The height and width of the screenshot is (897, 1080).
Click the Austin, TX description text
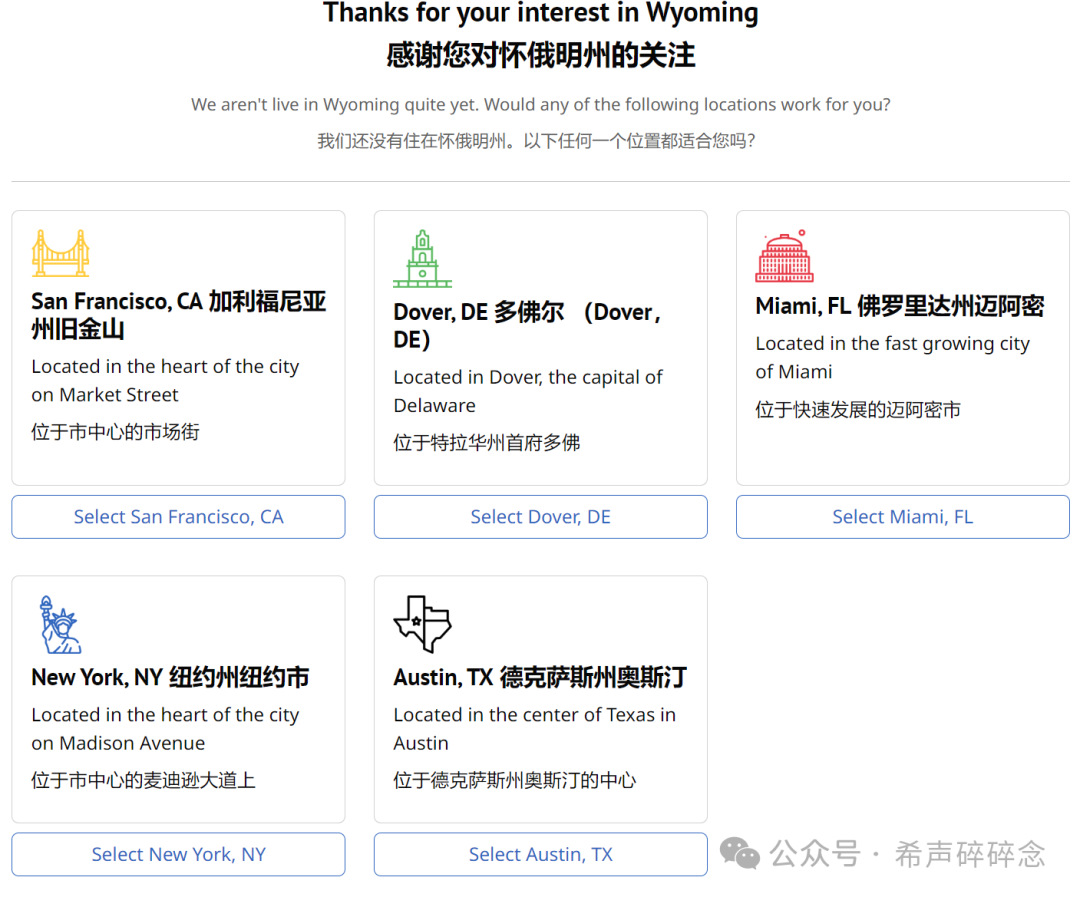(x=534, y=728)
